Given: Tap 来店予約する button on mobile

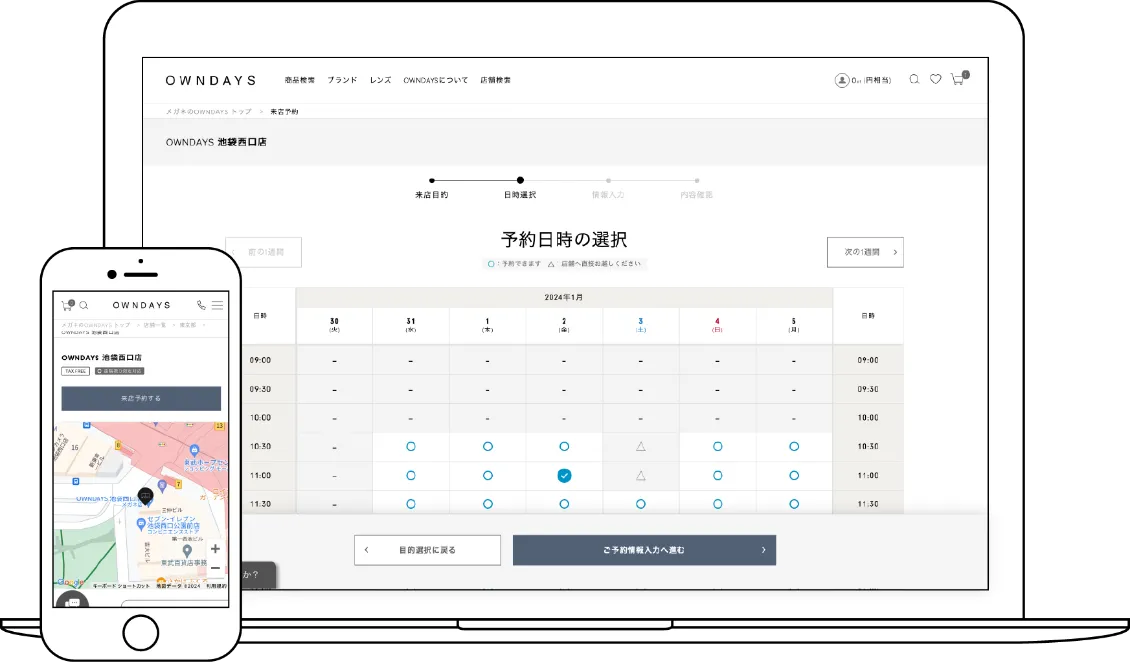Looking at the screenshot, I should [141, 398].
